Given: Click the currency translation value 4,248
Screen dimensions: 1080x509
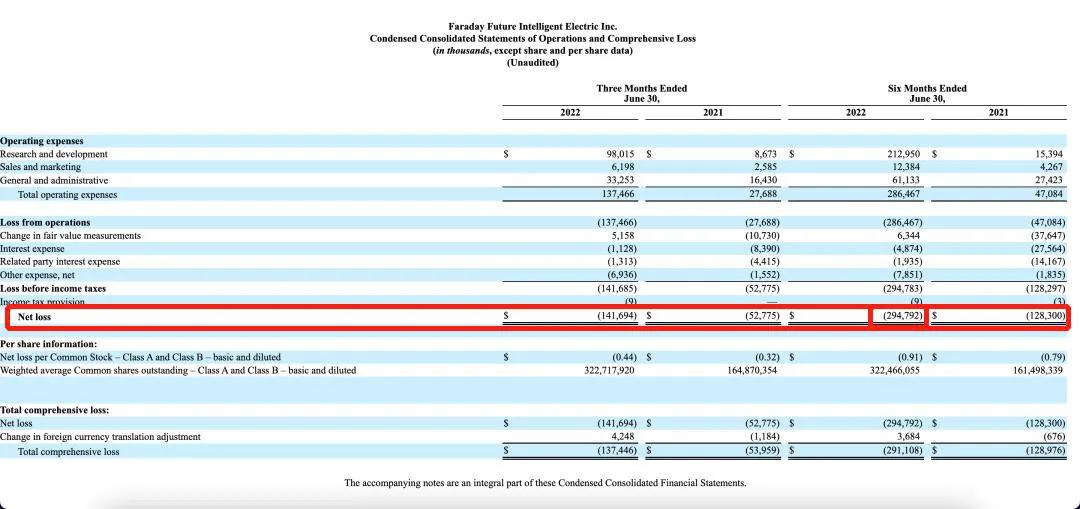Looking at the screenshot, I should (623, 437).
